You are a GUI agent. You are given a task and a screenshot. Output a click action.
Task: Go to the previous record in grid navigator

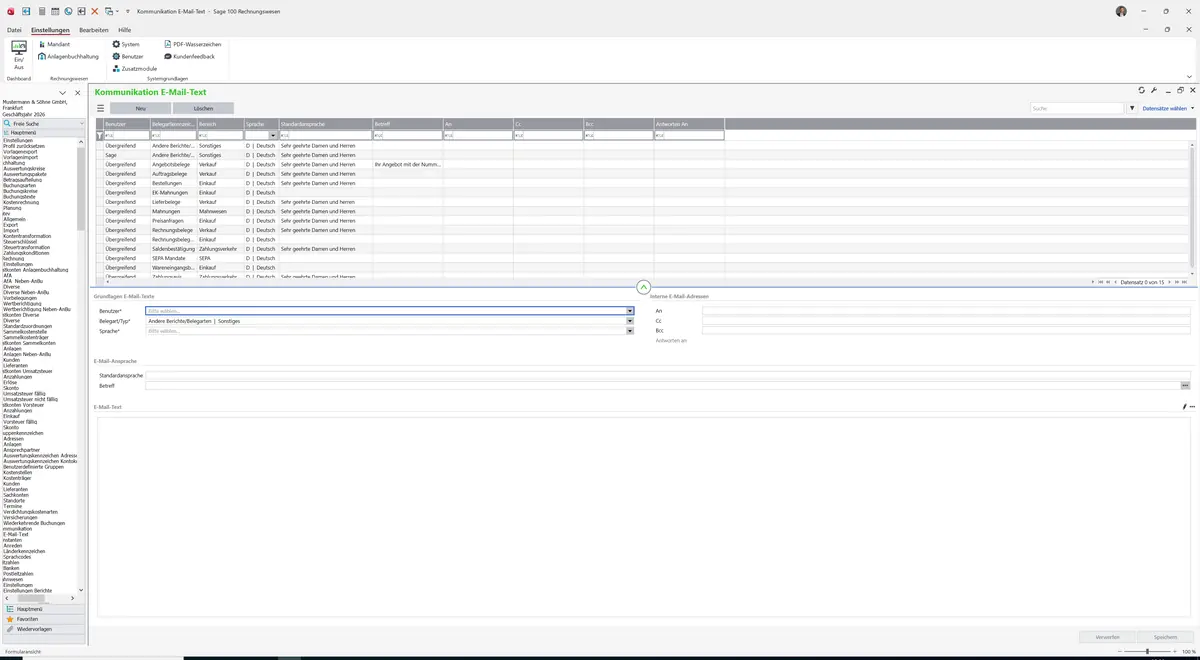(x=1116, y=282)
